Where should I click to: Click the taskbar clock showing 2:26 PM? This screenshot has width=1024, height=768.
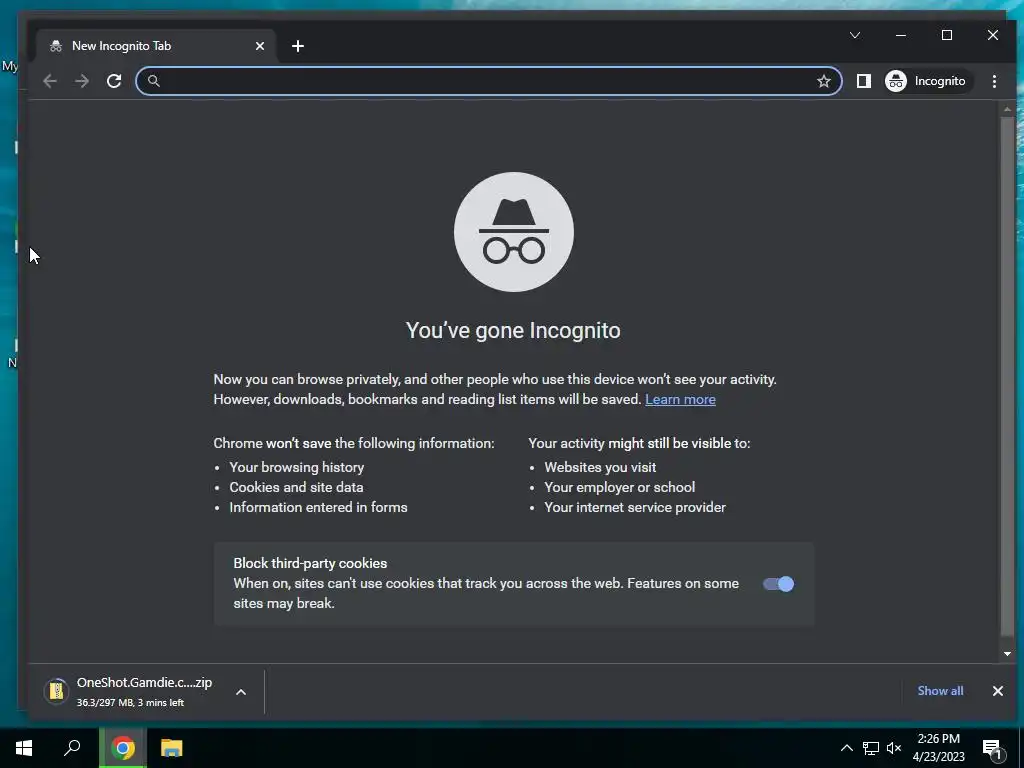[x=938, y=748]
